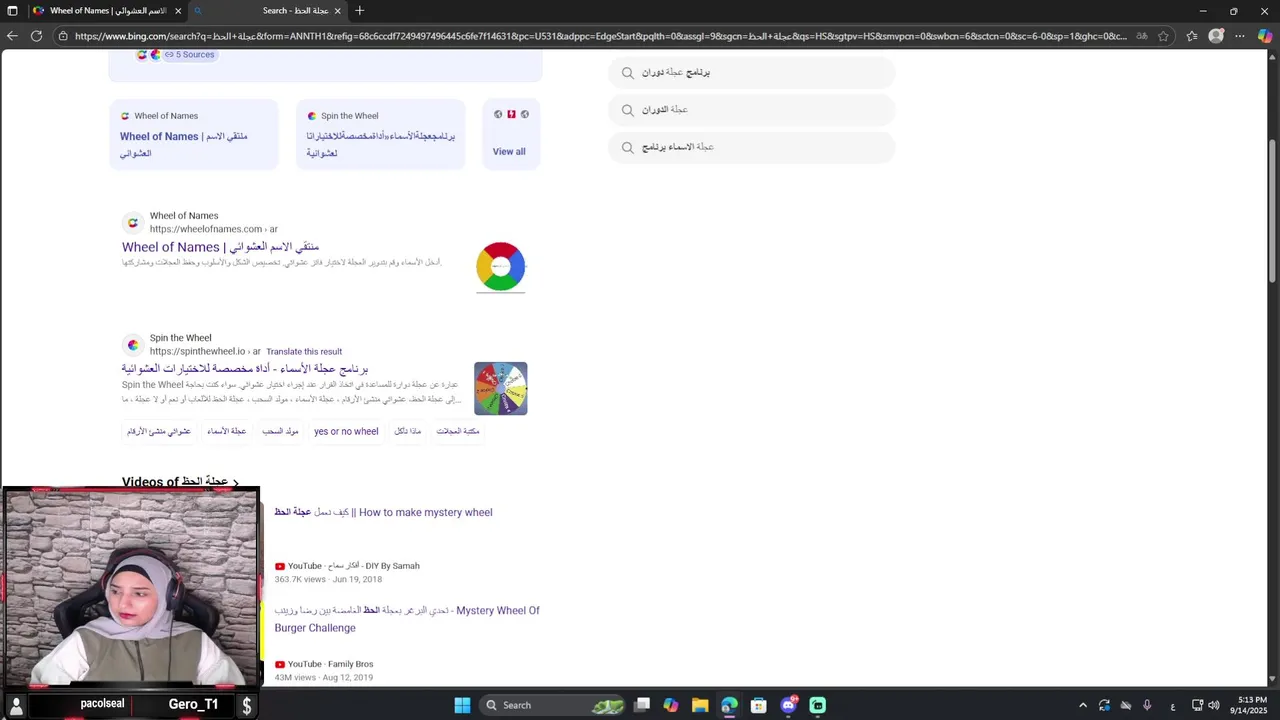1280x720 pixels.
Task: Select related search عجلة الدوران
Action: coord(751,110)
